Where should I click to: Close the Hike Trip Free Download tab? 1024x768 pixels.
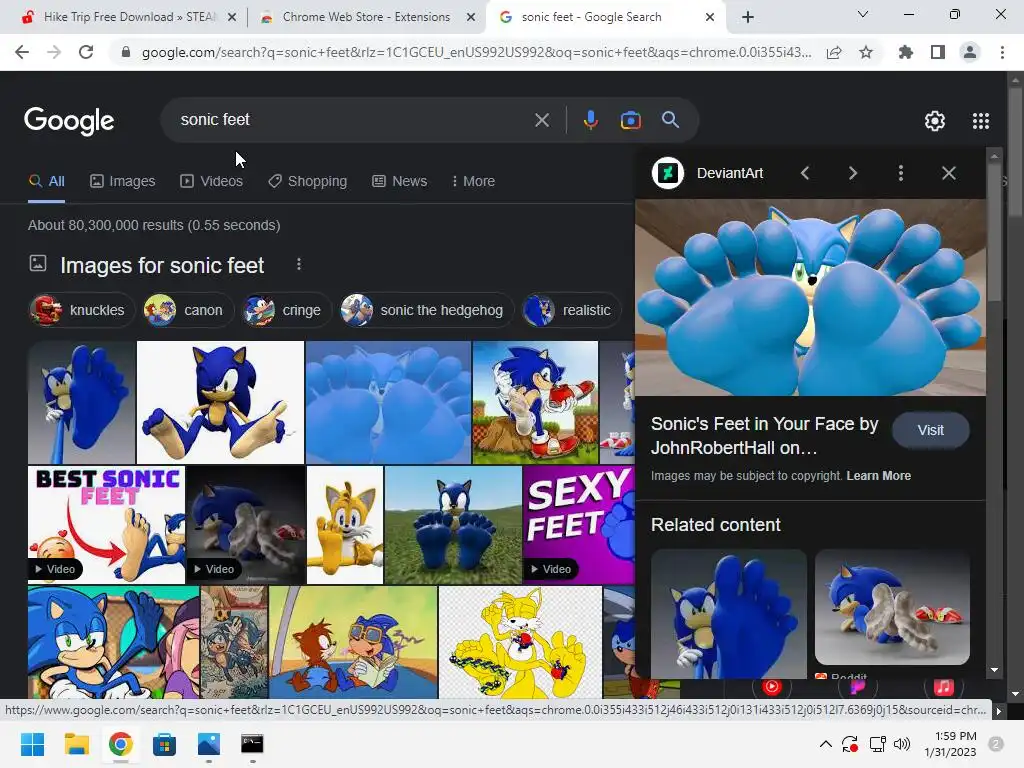[231, 17]
